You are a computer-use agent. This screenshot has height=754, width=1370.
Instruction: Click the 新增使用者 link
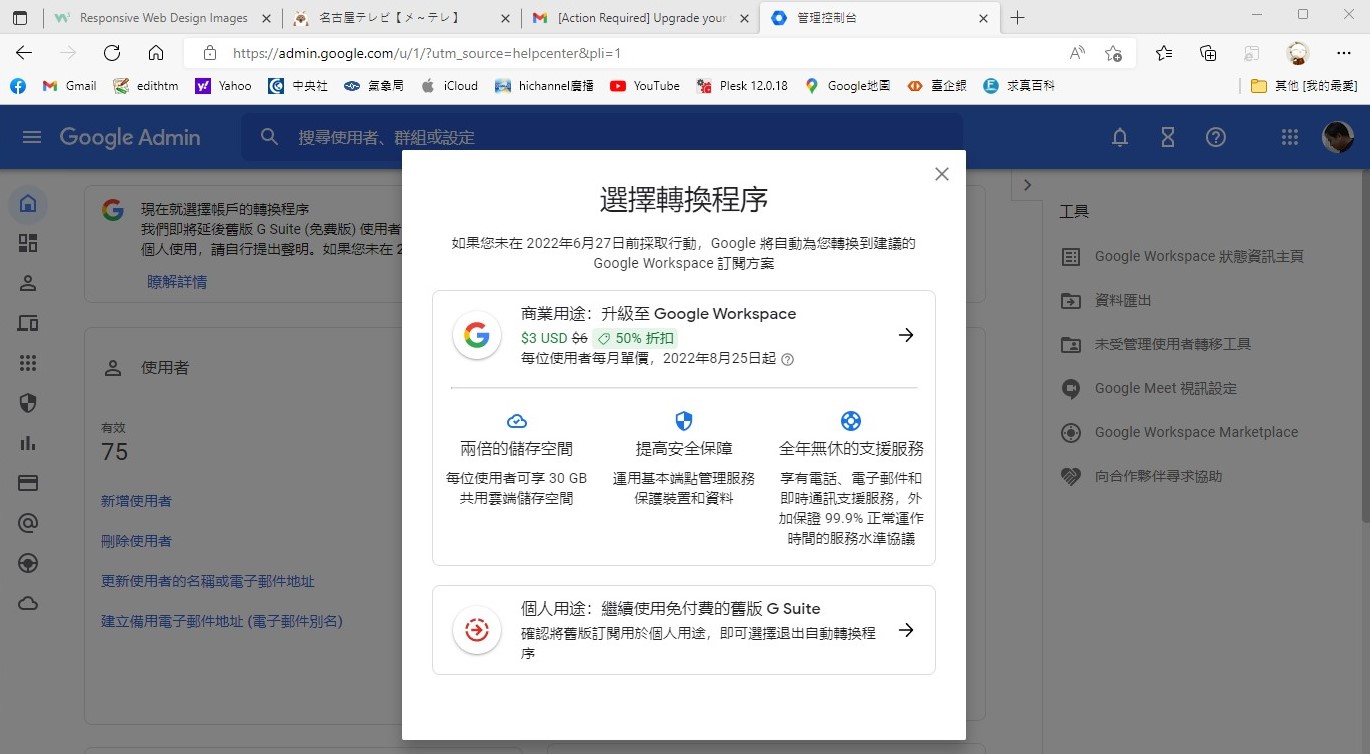[x=136, y=501]
